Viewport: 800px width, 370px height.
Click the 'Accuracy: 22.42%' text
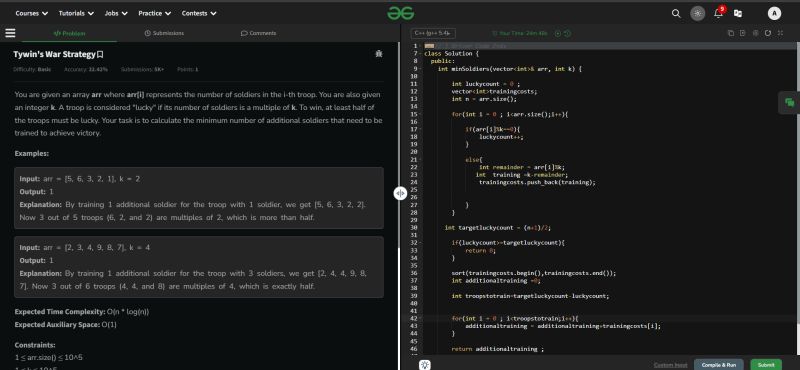click(86, 69)
